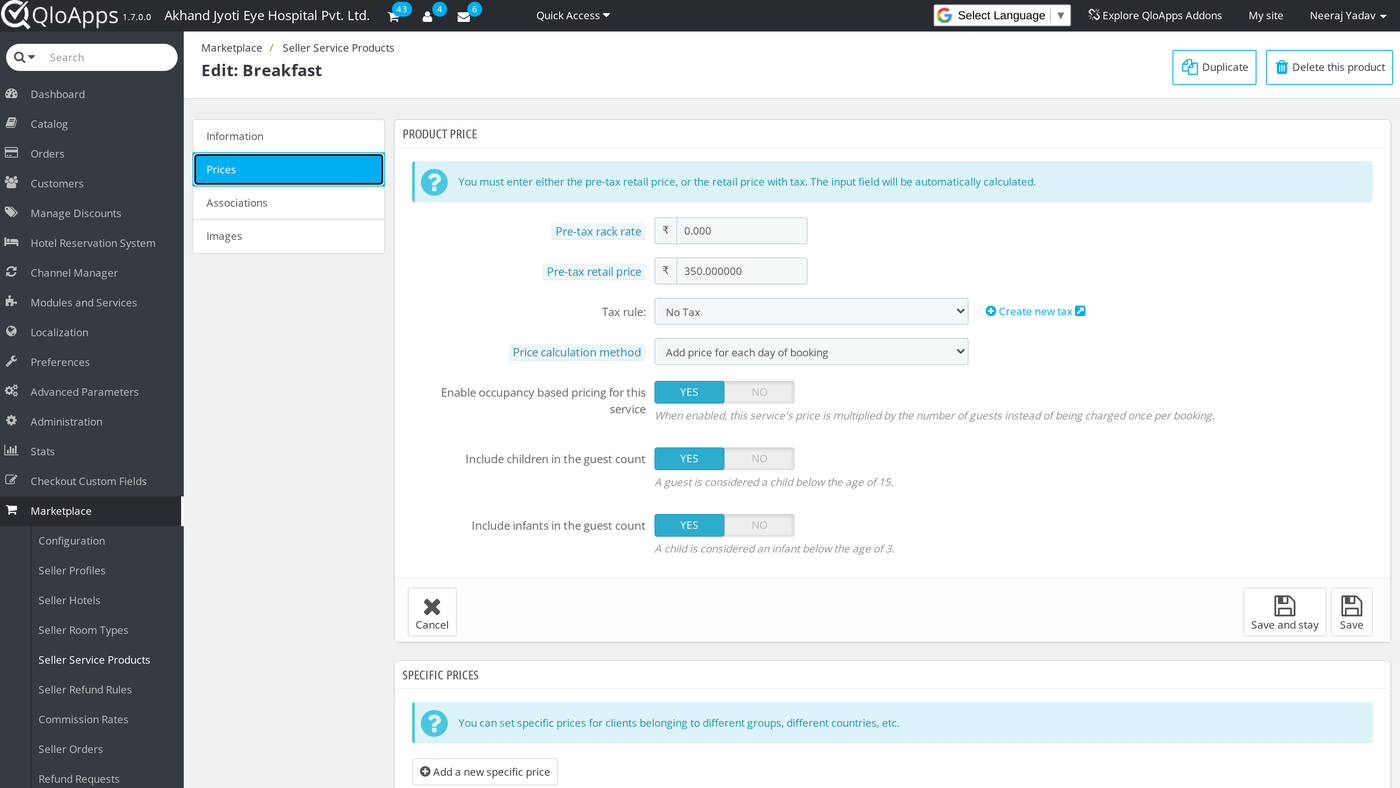Click Seller Service Products breadcrumb link
1400x788 pixels.
click(338, 47)
